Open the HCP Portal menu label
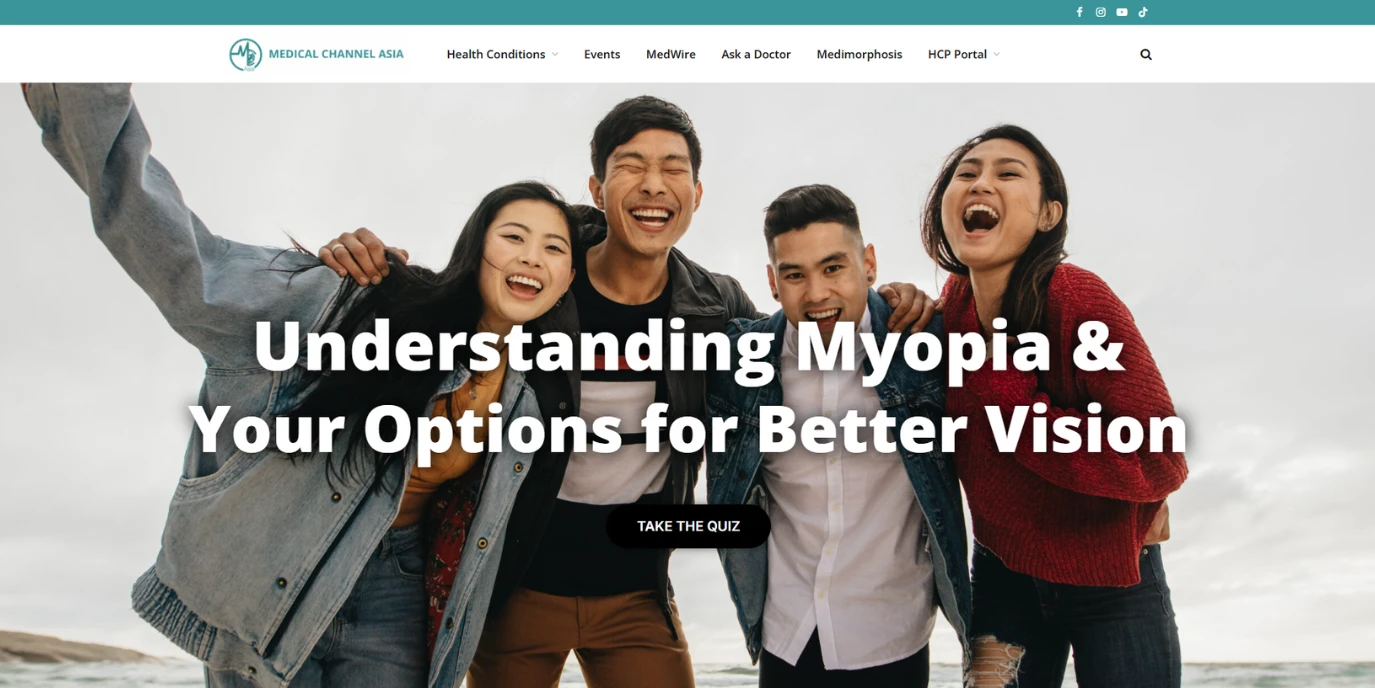 (x=957, y=54)
